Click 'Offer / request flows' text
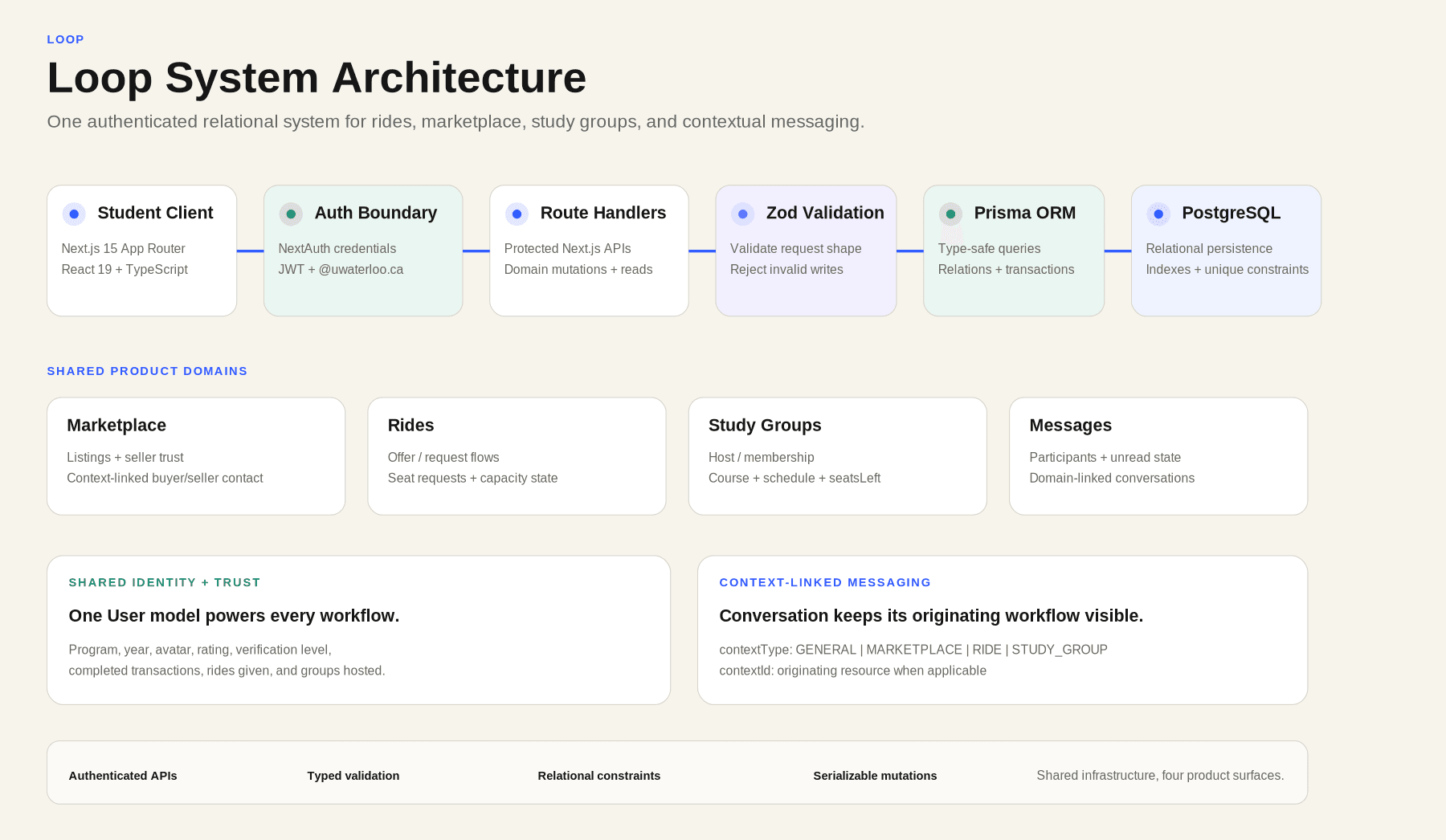This screenshot has width=1446, height=840. [x=443, y=458]
